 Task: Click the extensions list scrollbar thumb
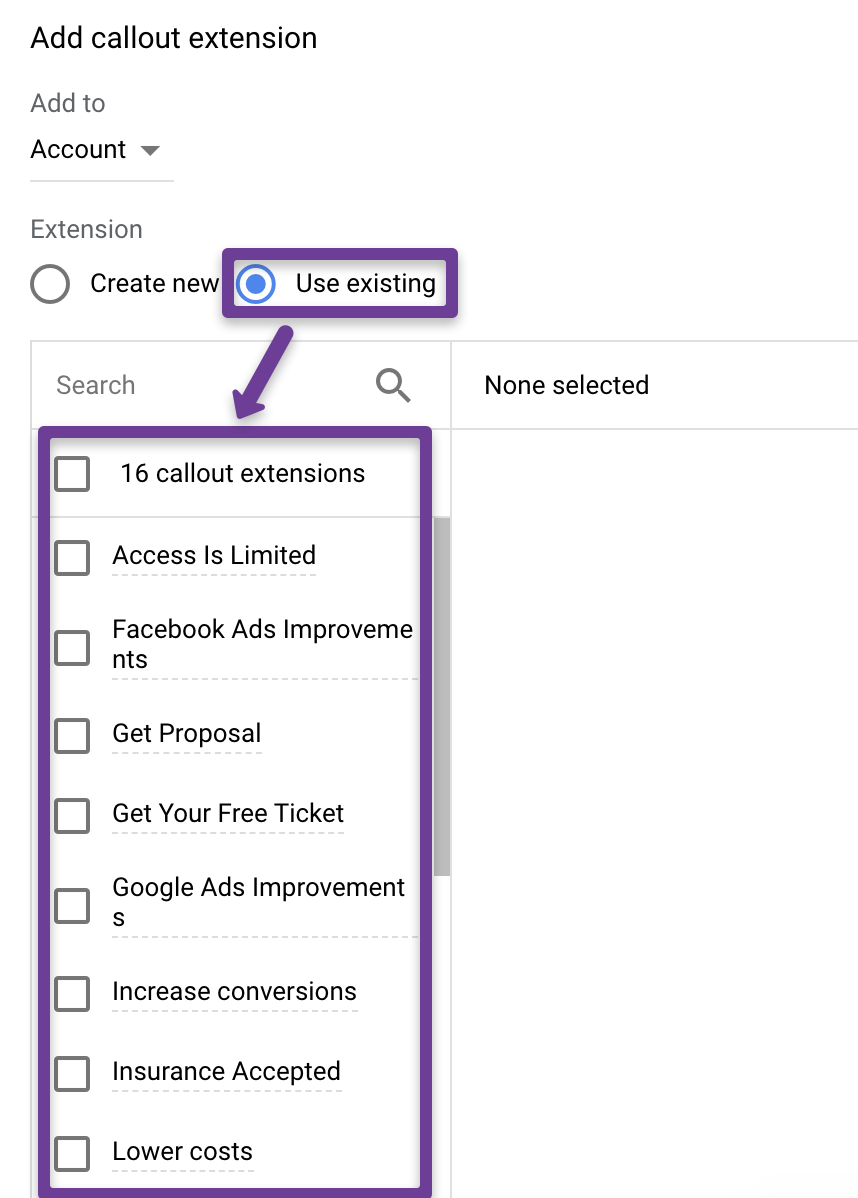(442, 697)
